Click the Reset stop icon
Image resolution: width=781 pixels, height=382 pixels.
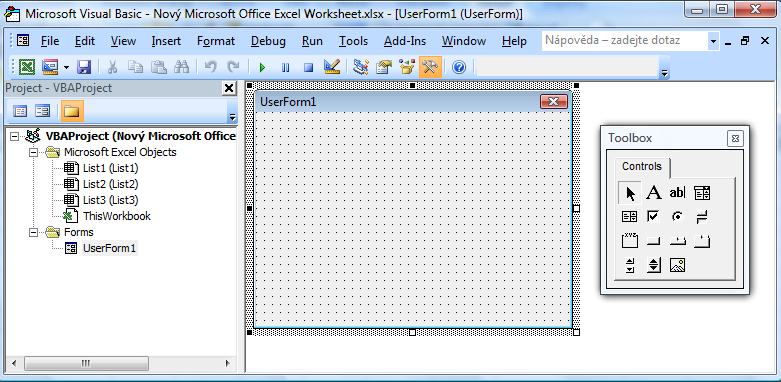(308, 67)
